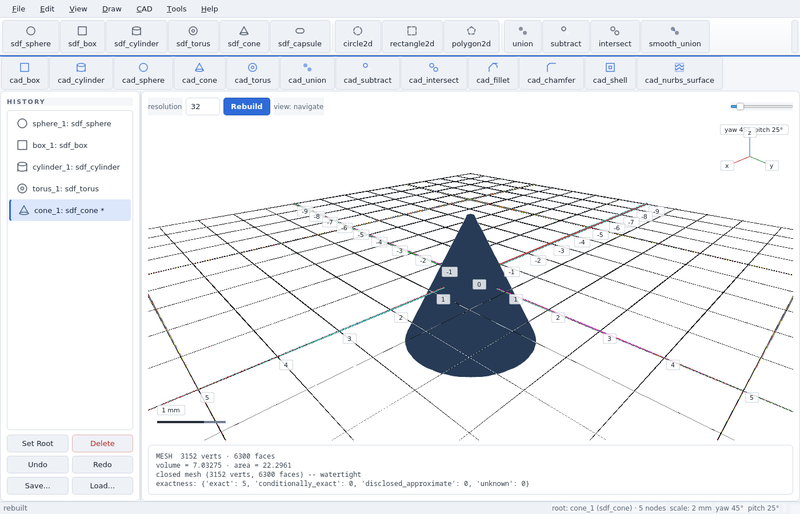Choose the circle2d tool
Image resolution: width=800 pixels, height=514 pixels.
(x=358, y=37)
